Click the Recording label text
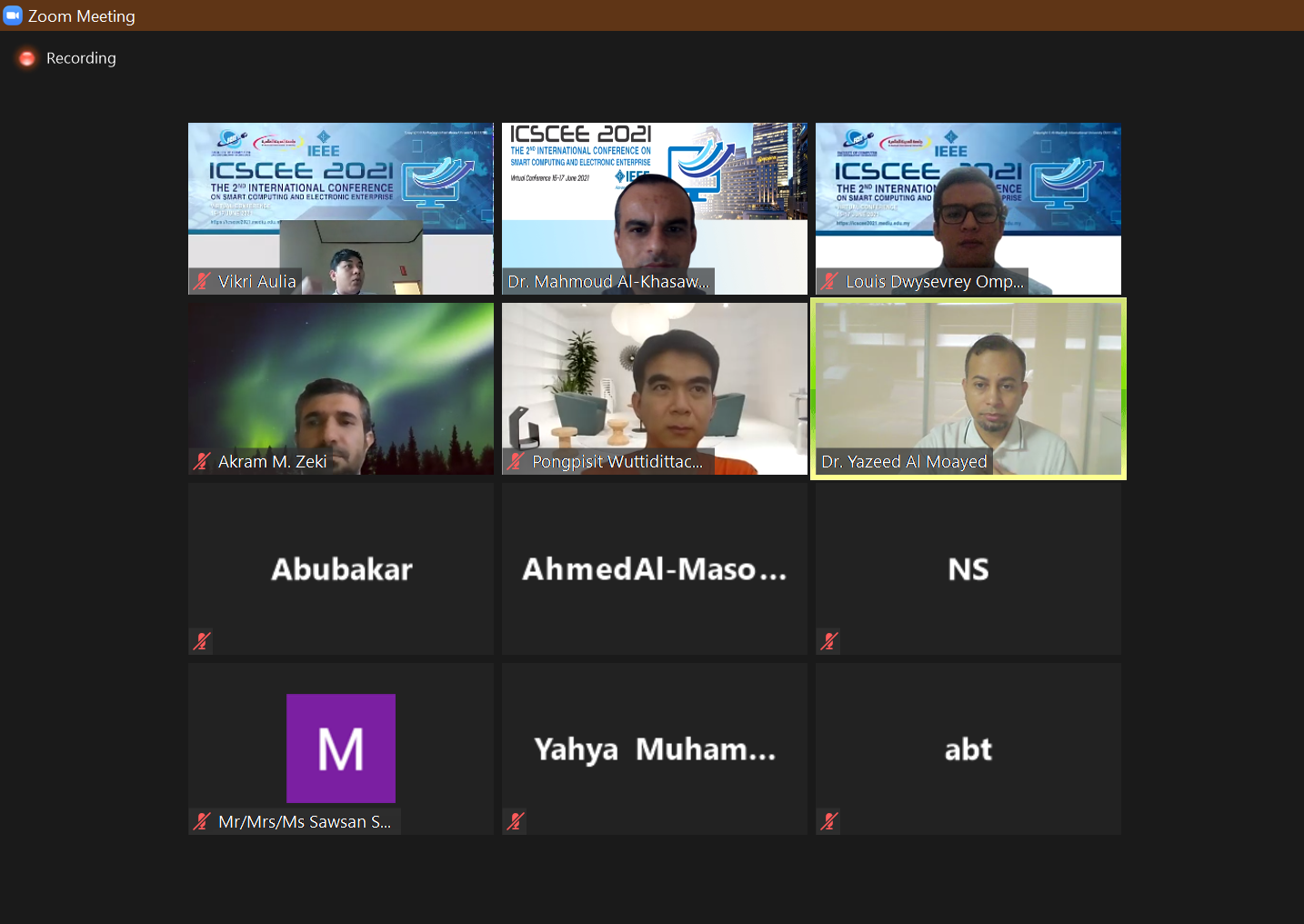The width and height of the screenshot is (1304, 924). click(x=81, y=58)
